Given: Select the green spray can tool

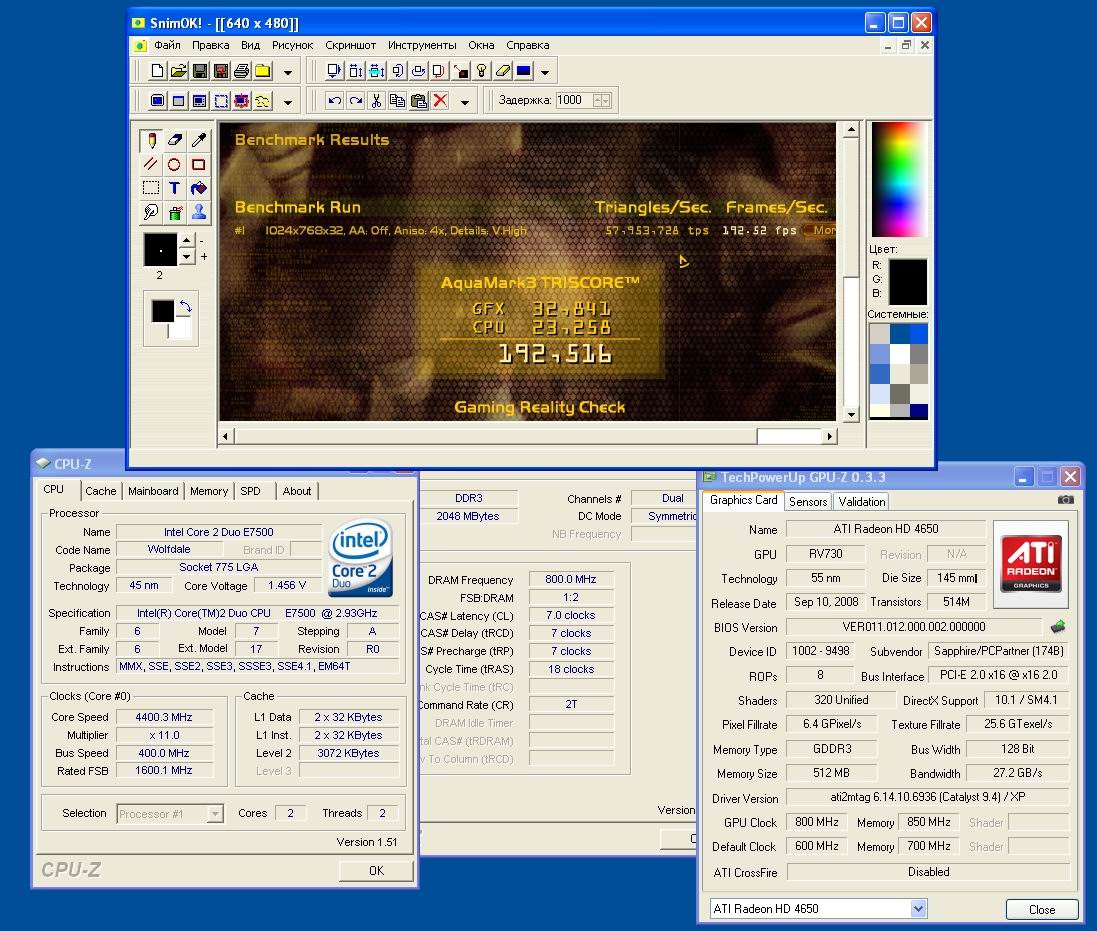Looking at the screenshot, I should (x=175, y=212).
